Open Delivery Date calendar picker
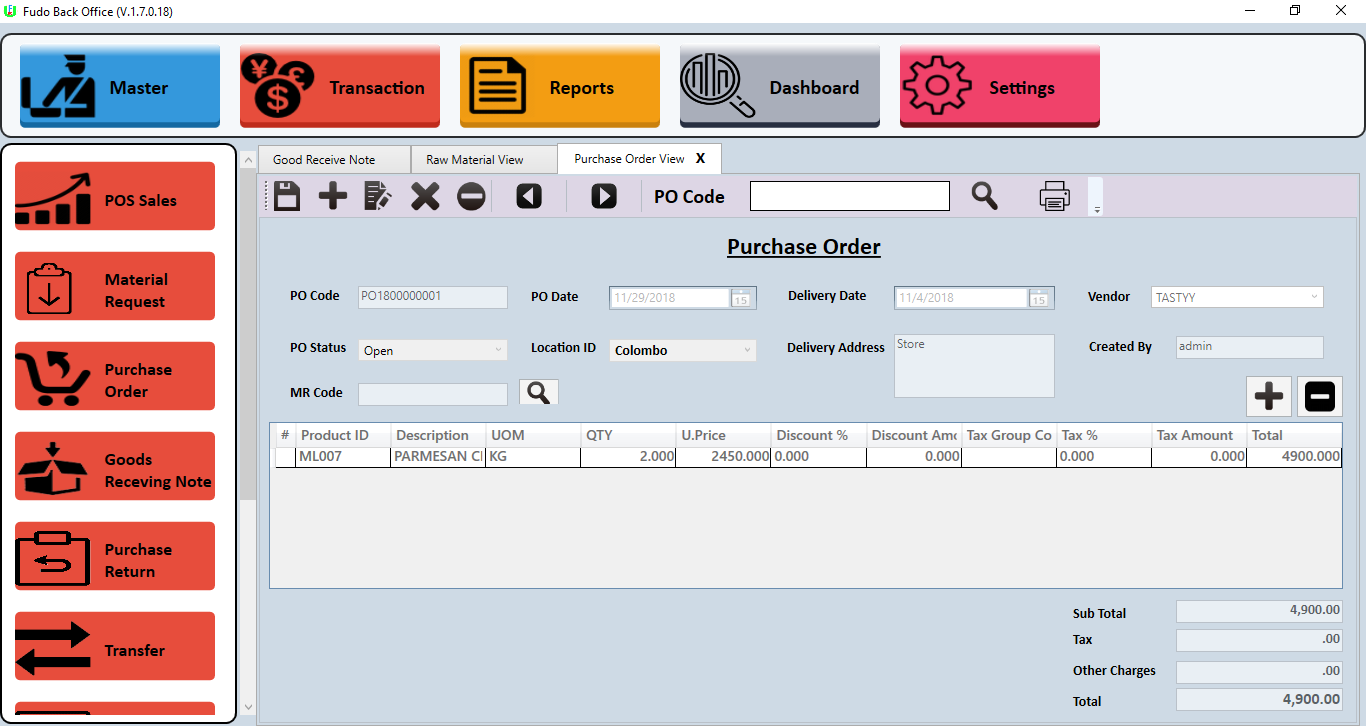Image resolution: width=1366 pixels, height=726 pixels. pyautogui.click(x=1039, y=298)
